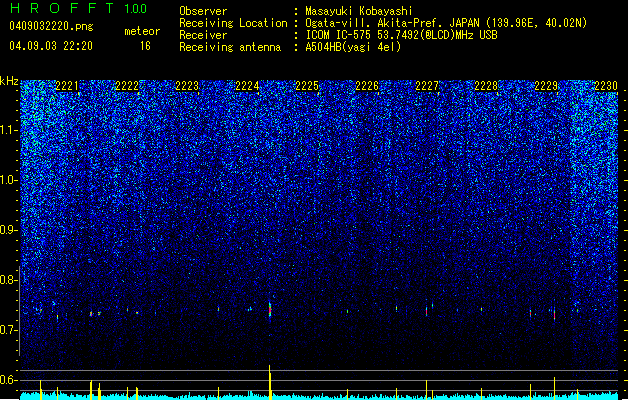Click the meteor label text
Viewport: 629px width, 400px height.
(142, 31)
